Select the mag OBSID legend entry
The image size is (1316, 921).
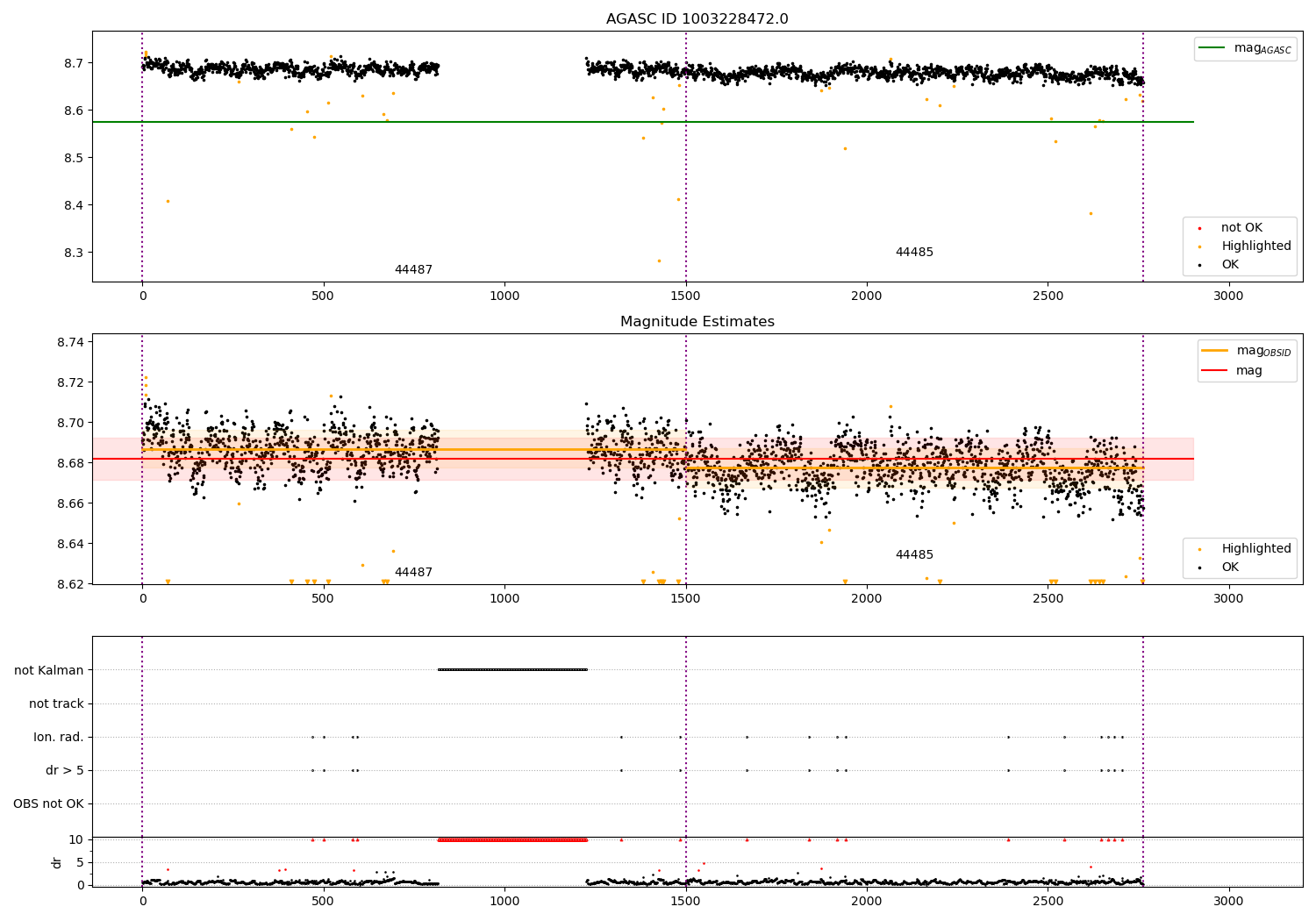[1247, 351]
